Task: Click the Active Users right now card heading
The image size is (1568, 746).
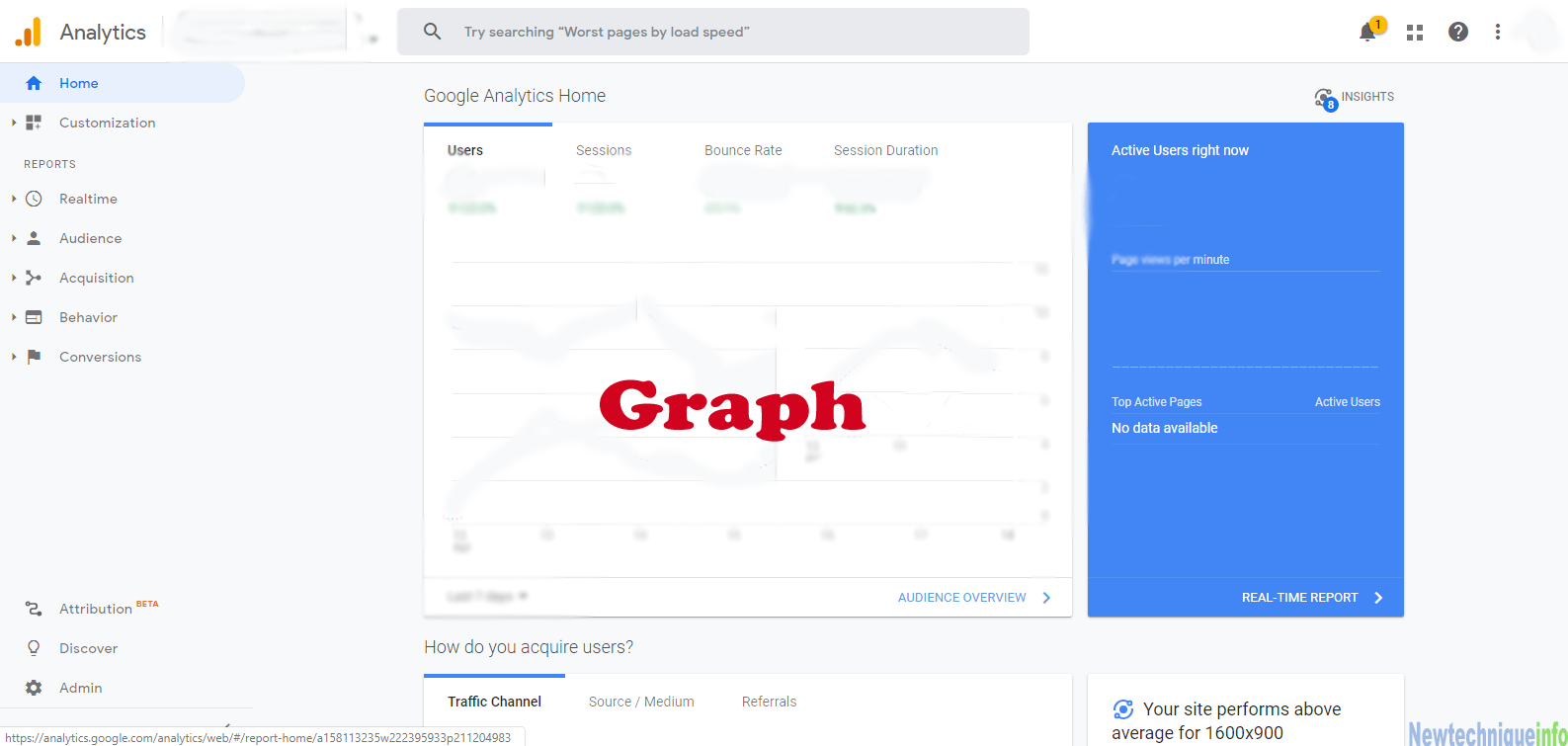Action: 1180,150
